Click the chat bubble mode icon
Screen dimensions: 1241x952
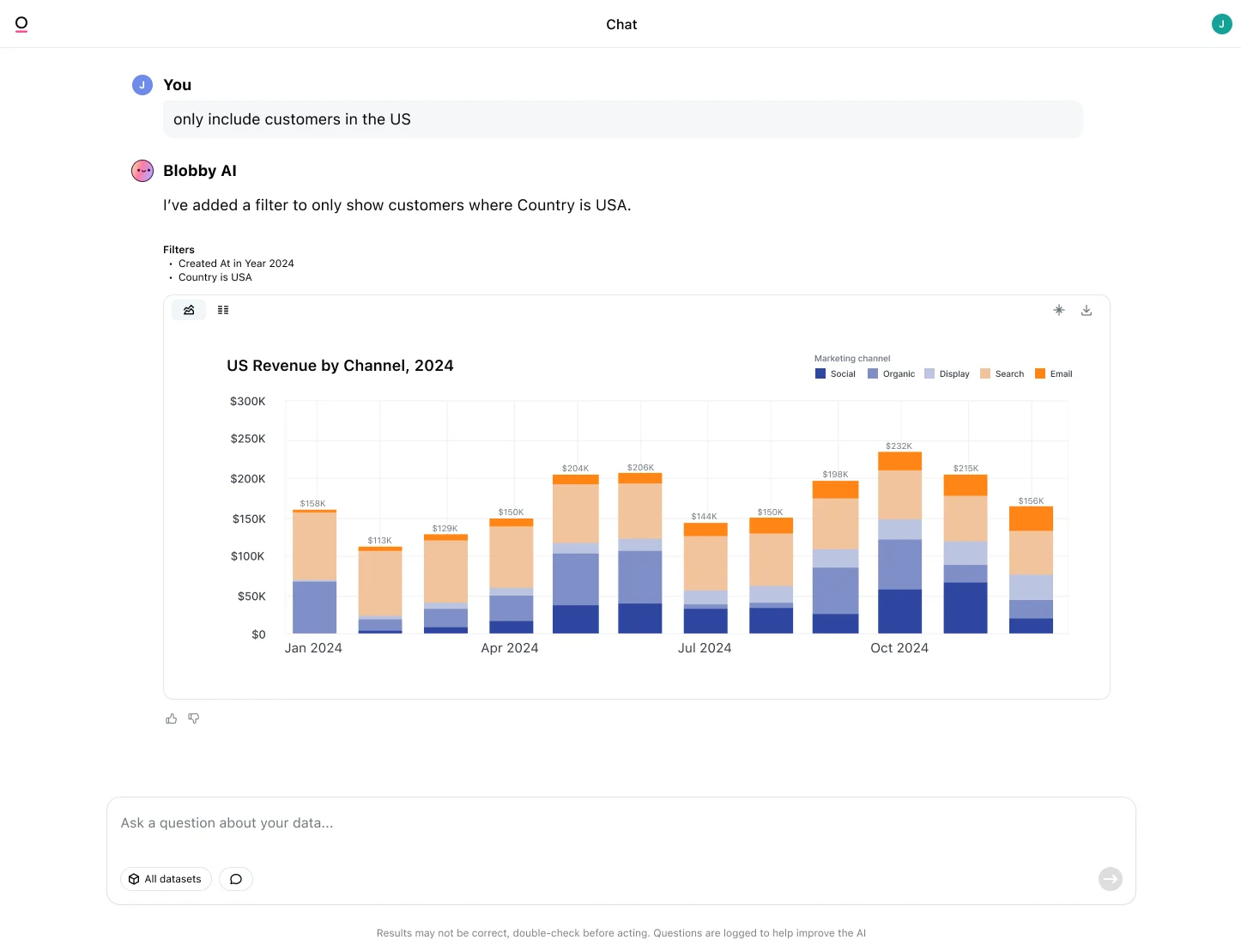(x=236, y=879)
